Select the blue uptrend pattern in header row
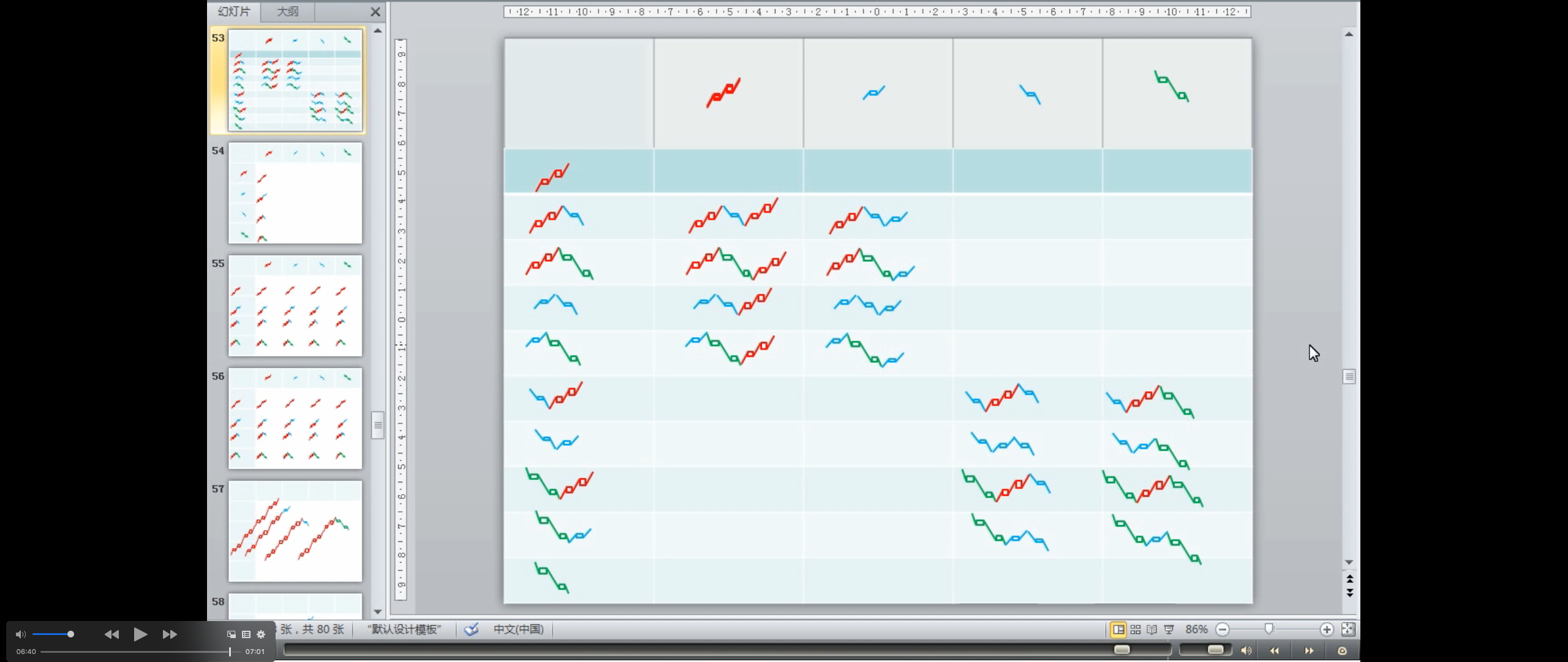The width and height of the screenshot is (1568, 662). (873, 93)
